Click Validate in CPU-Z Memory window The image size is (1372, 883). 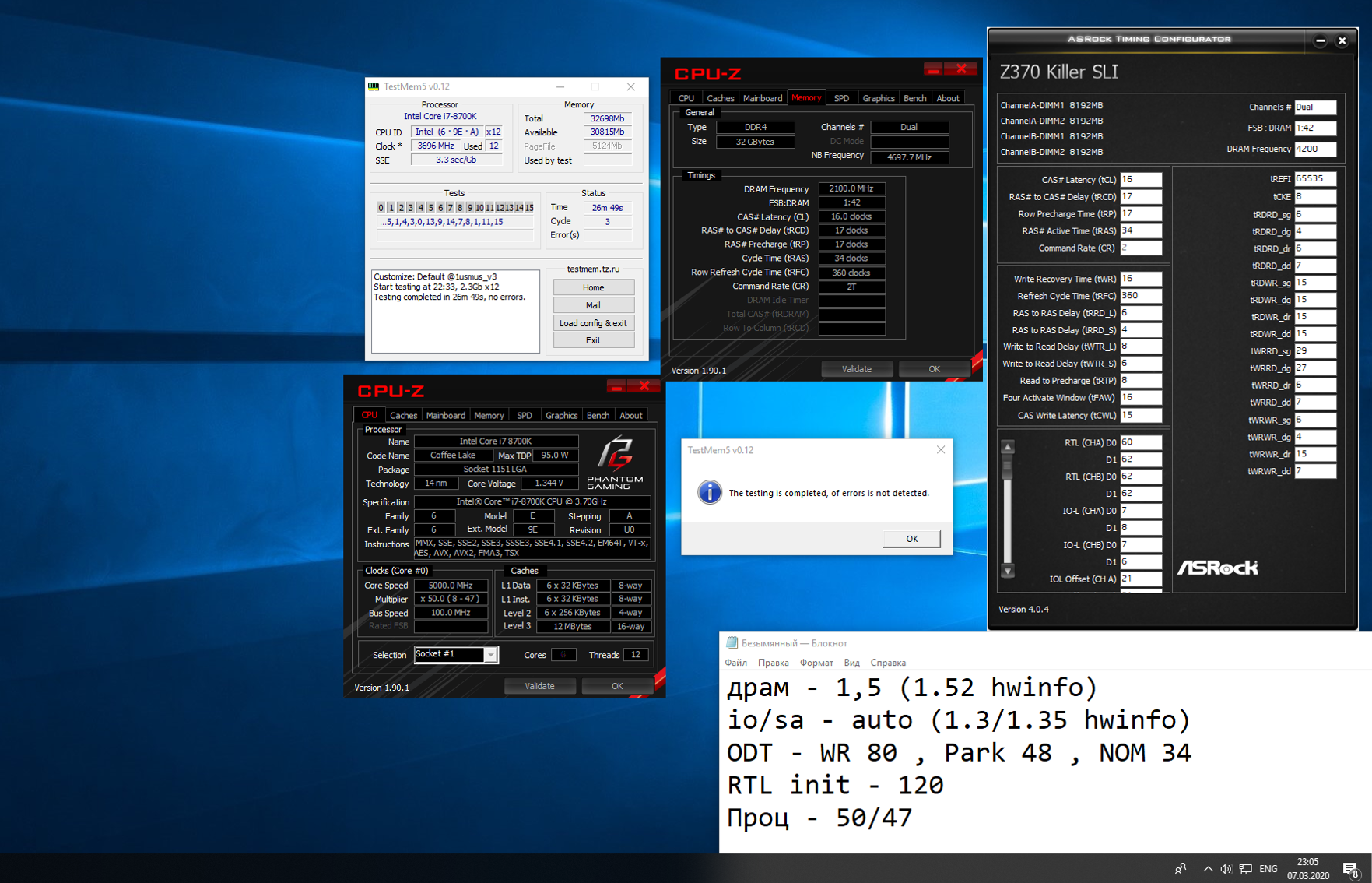tap(856, 369)
